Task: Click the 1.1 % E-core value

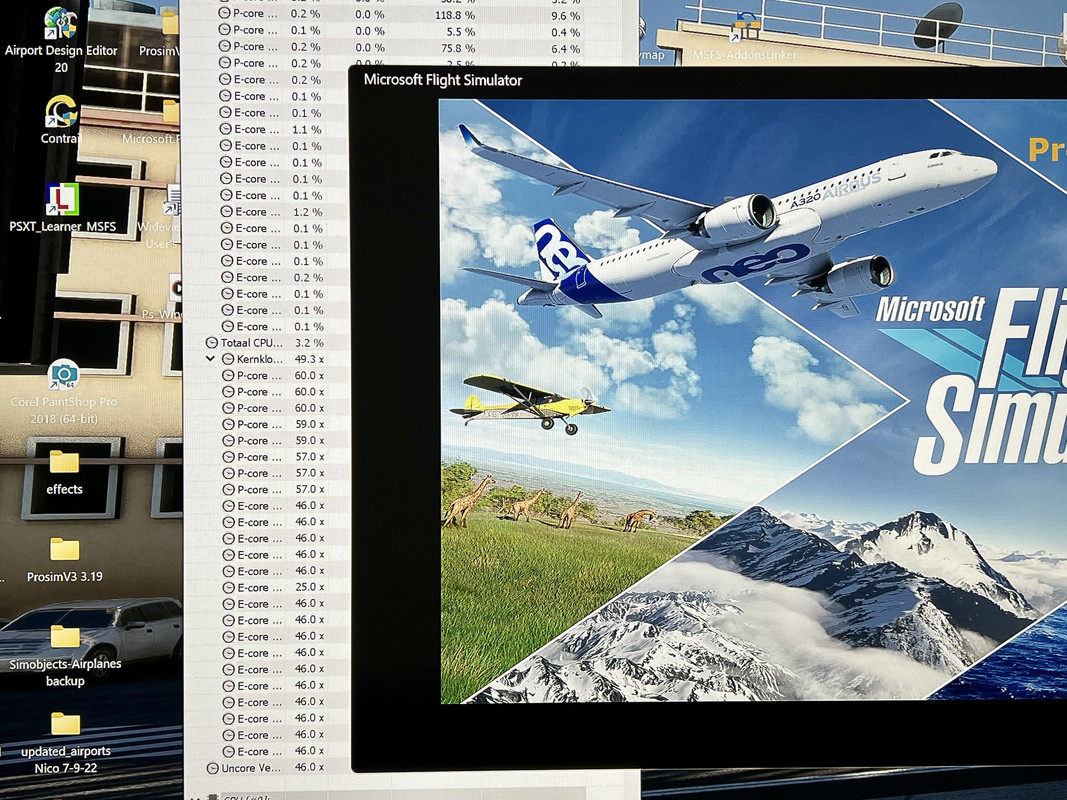Action: tap(306, 129)
